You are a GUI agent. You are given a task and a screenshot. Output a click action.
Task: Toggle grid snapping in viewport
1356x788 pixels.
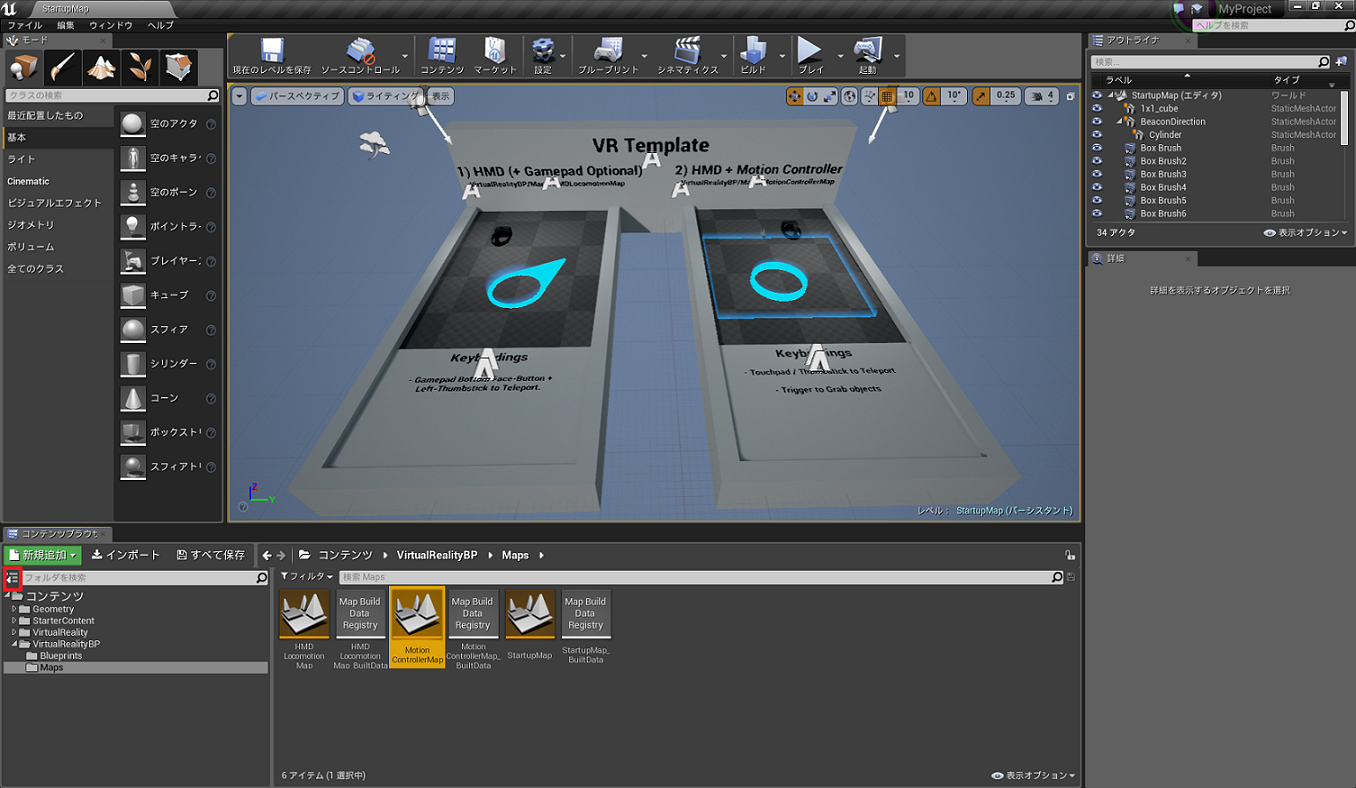click(886, 96)
